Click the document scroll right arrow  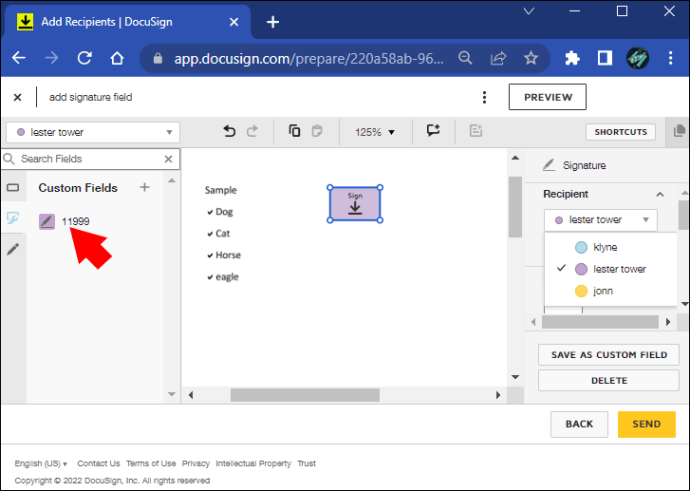pos(498,395)
